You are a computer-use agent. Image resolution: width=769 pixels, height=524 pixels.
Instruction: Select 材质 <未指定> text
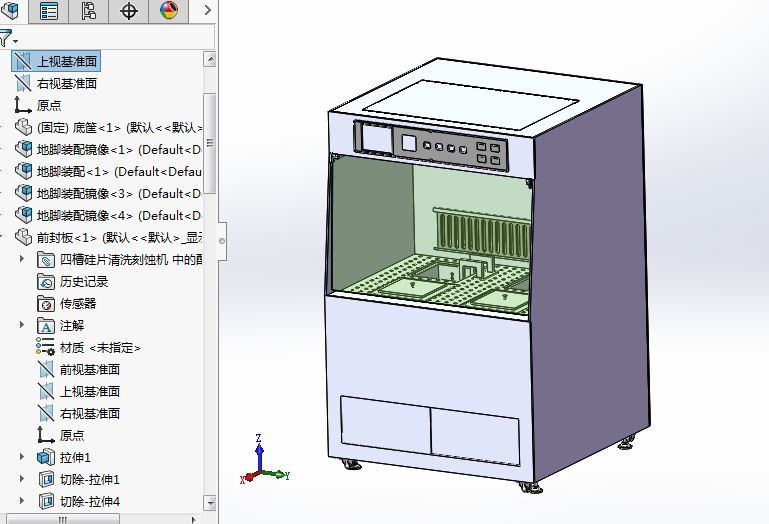click(101, 348)
